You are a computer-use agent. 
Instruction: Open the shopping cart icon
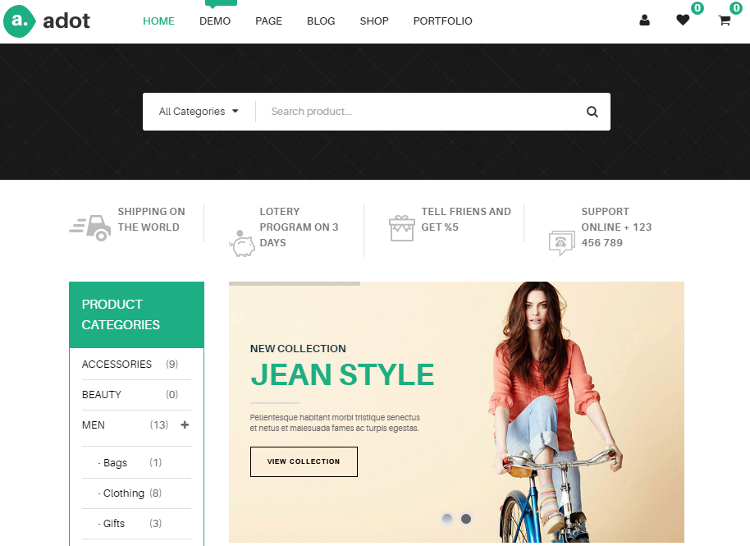pos(724,20)
